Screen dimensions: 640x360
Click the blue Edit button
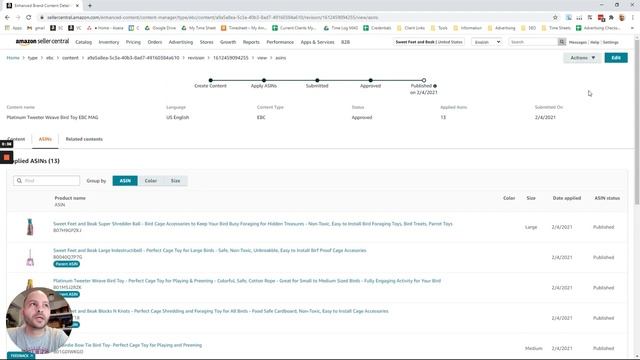(616, 58)
